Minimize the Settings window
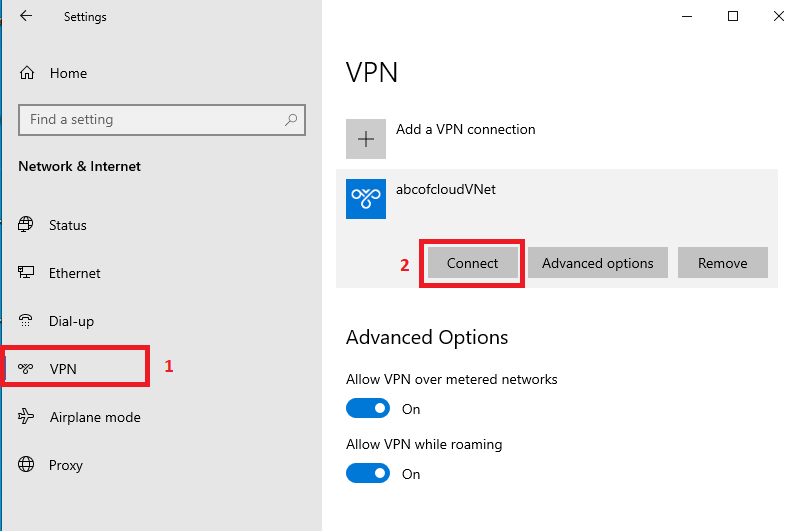This screenshot has height=531, width=800. point(687,16)
